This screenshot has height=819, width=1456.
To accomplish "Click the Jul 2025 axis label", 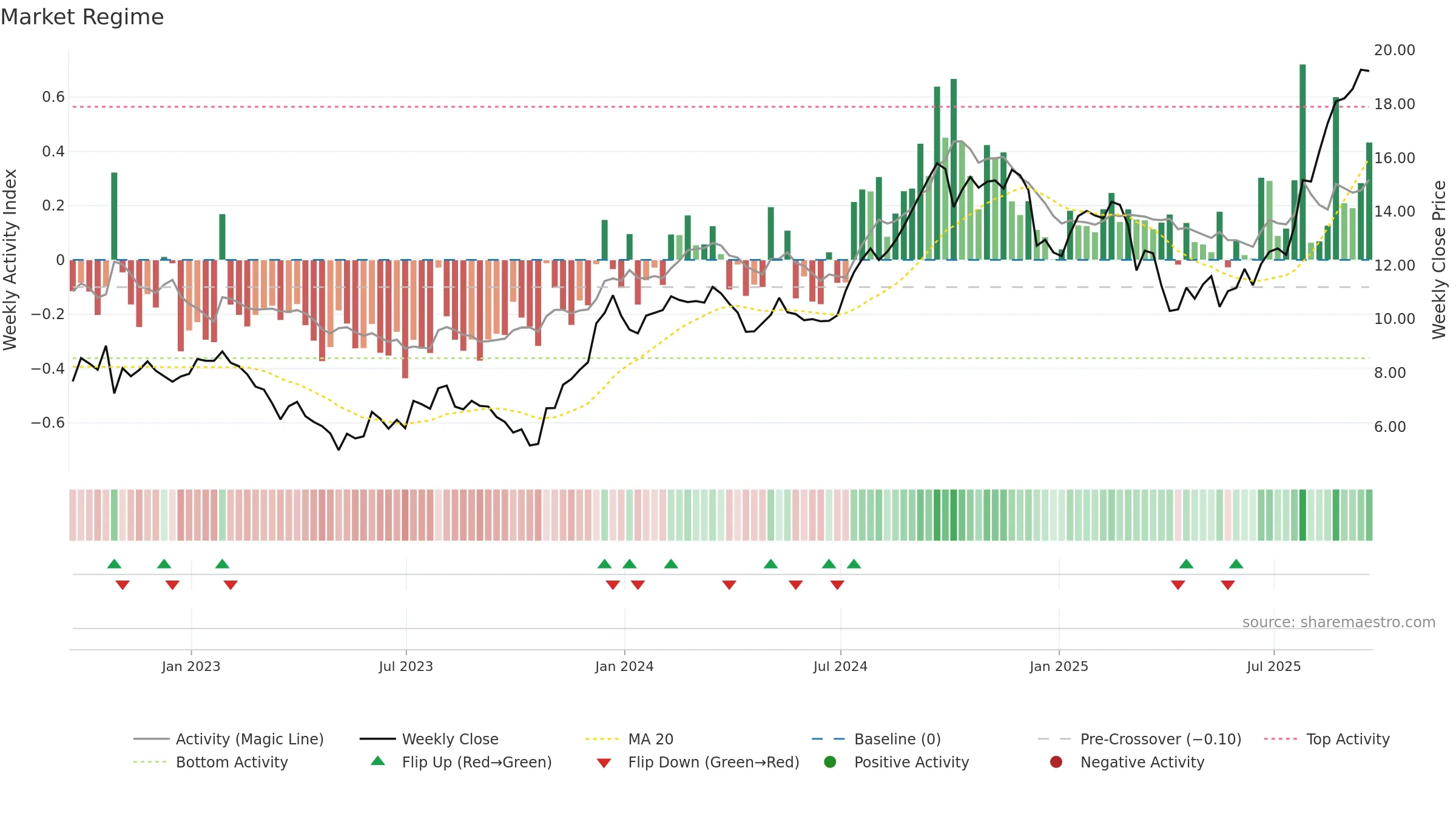I will [1274, 666].
